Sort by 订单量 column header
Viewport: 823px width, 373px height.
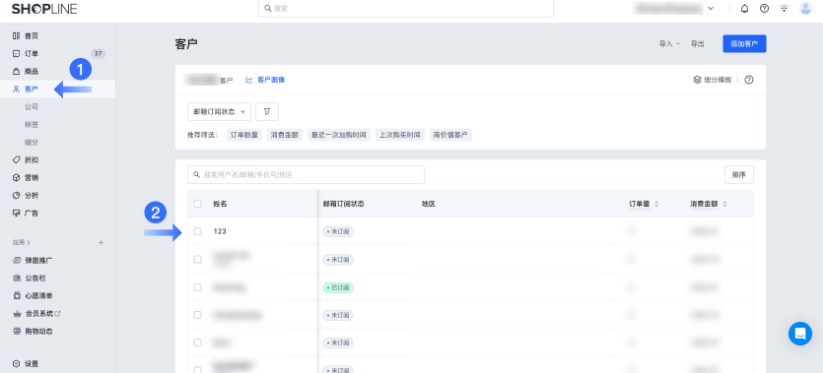pyautogui.click(x=643, y=204)
